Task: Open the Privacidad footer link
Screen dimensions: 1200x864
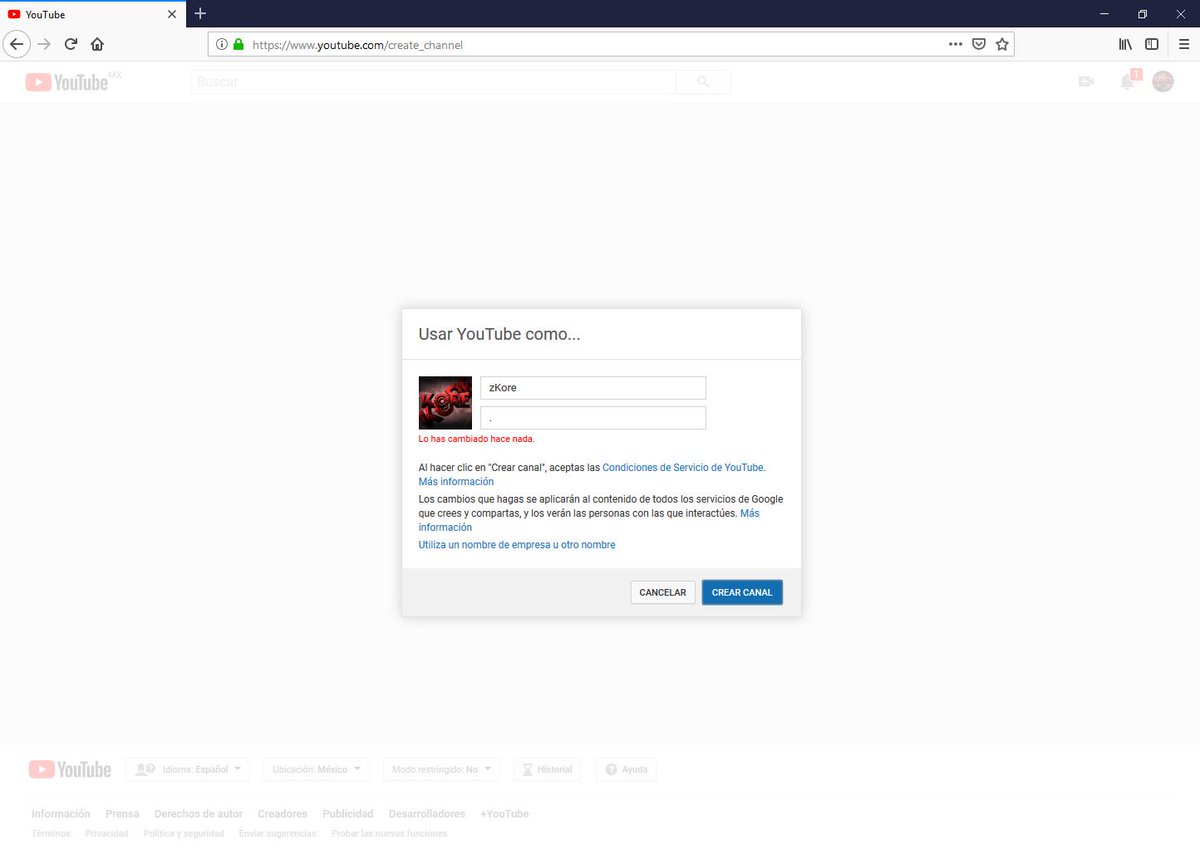Action: pos(107,833)
